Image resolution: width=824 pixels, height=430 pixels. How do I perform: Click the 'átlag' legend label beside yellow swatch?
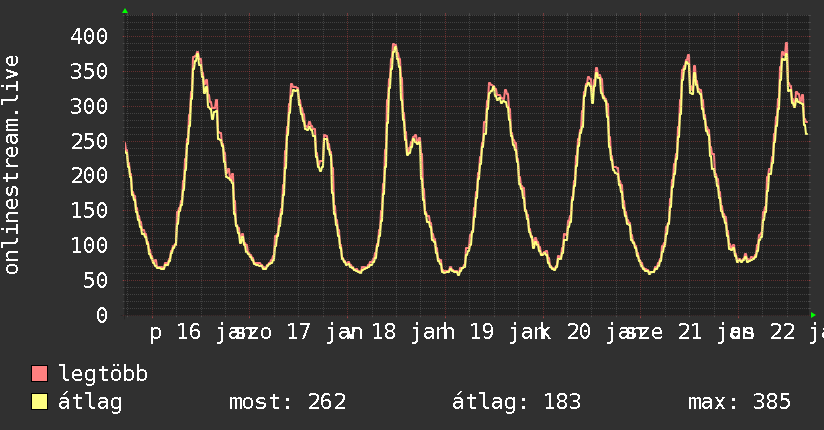(x=90, y=402)
